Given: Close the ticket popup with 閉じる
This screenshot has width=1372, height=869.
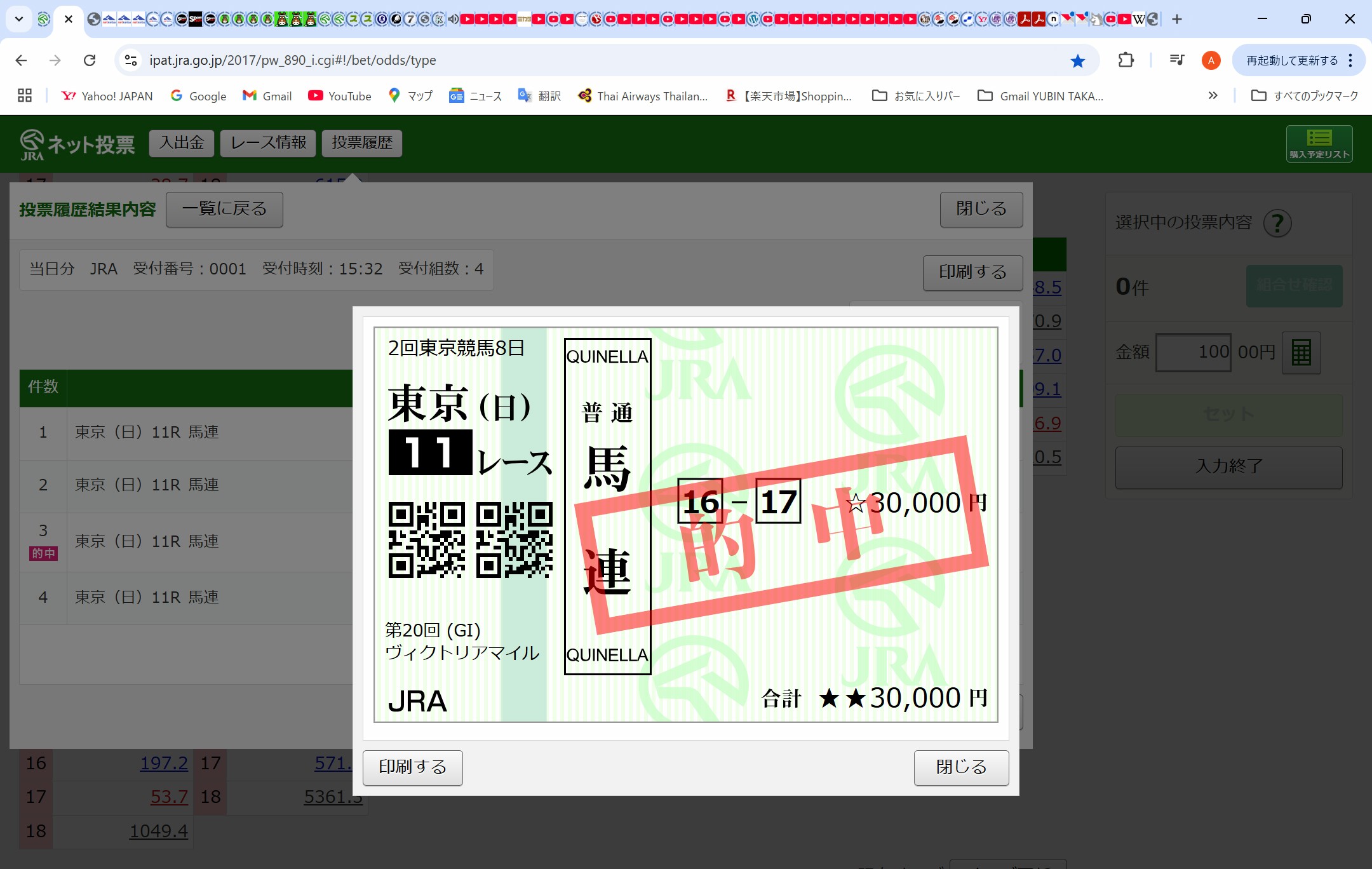Looking at the screenshot, I should (961, 767).
